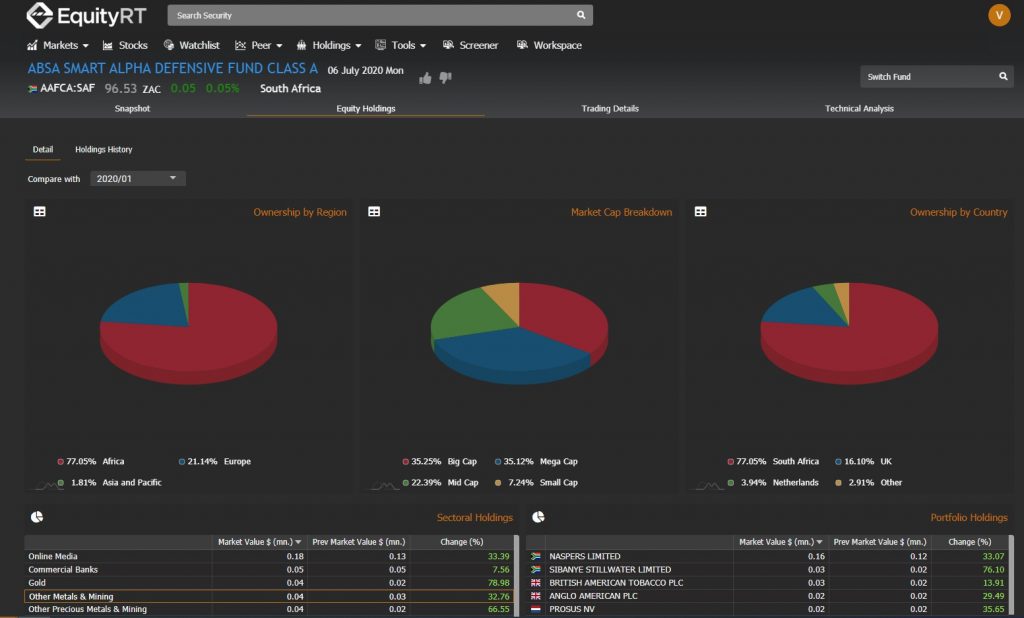Open the Holdings menu
Viewport: 1024px width, 618px height.
pyautogui.click(x=328, y=45)
